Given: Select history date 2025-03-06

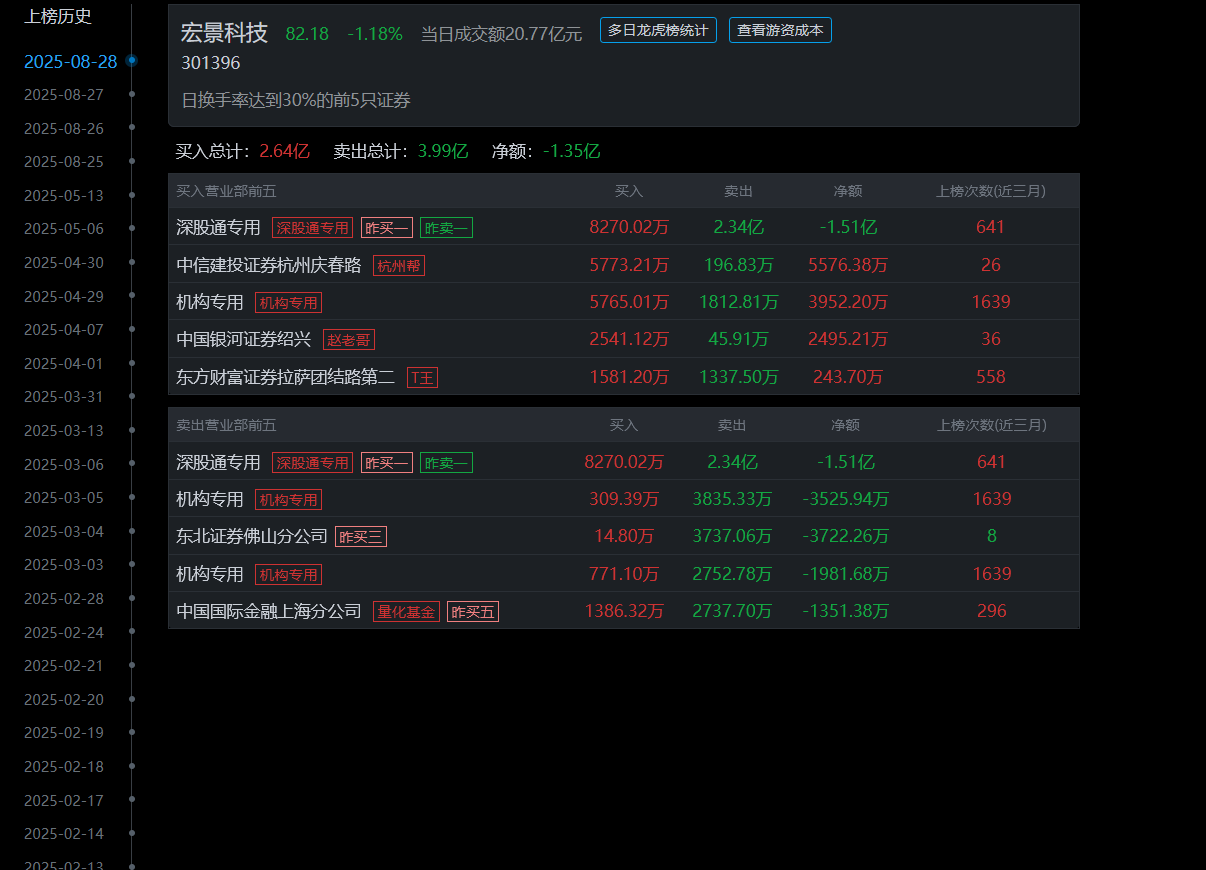Looking at the screenshot, I should coord(63,464).
